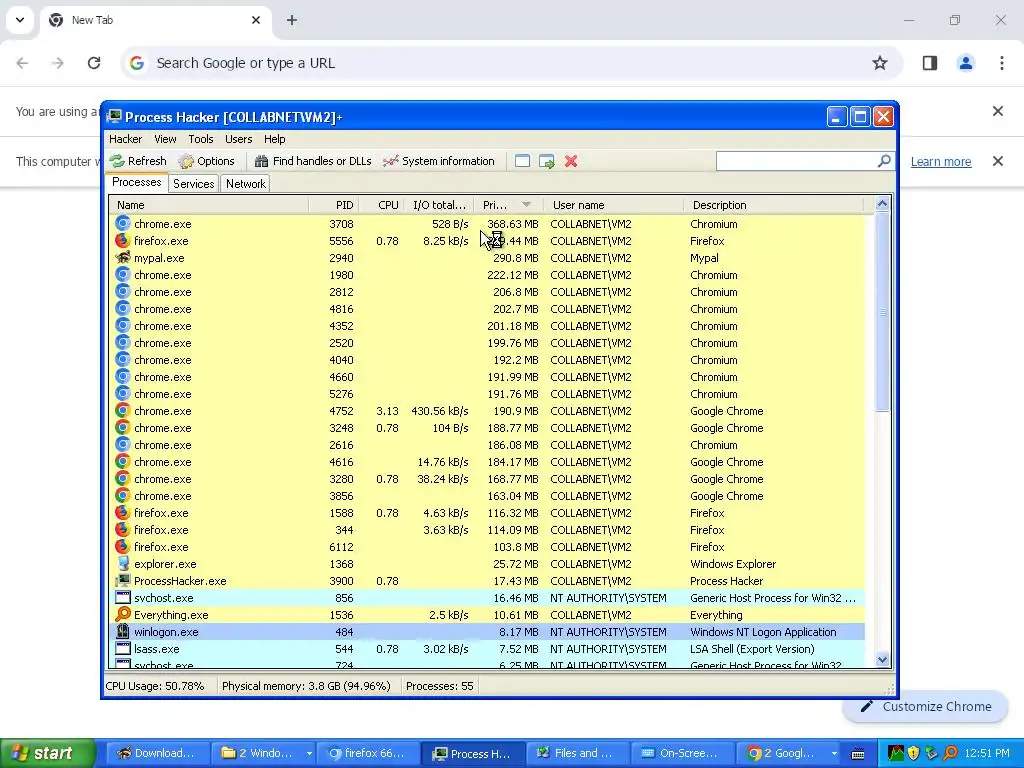The height and width of the screenshot is (768, 1024).
Task: Click the 430.56 kB/s I/O value
Action: 440,411
